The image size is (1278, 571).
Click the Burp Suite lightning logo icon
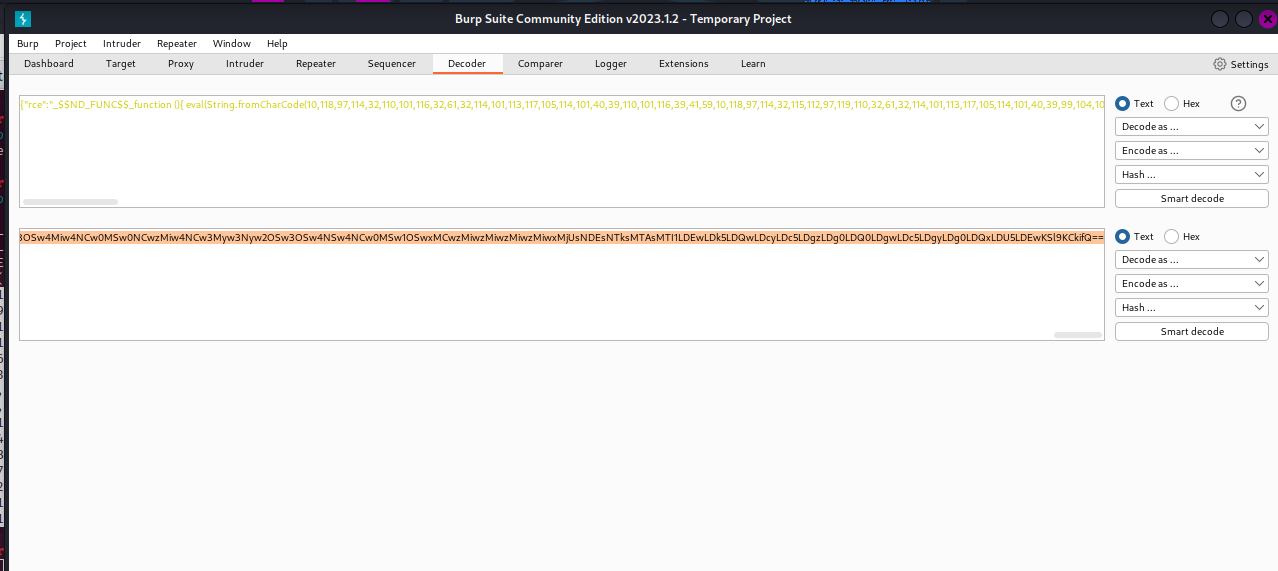tap(23, 19)
